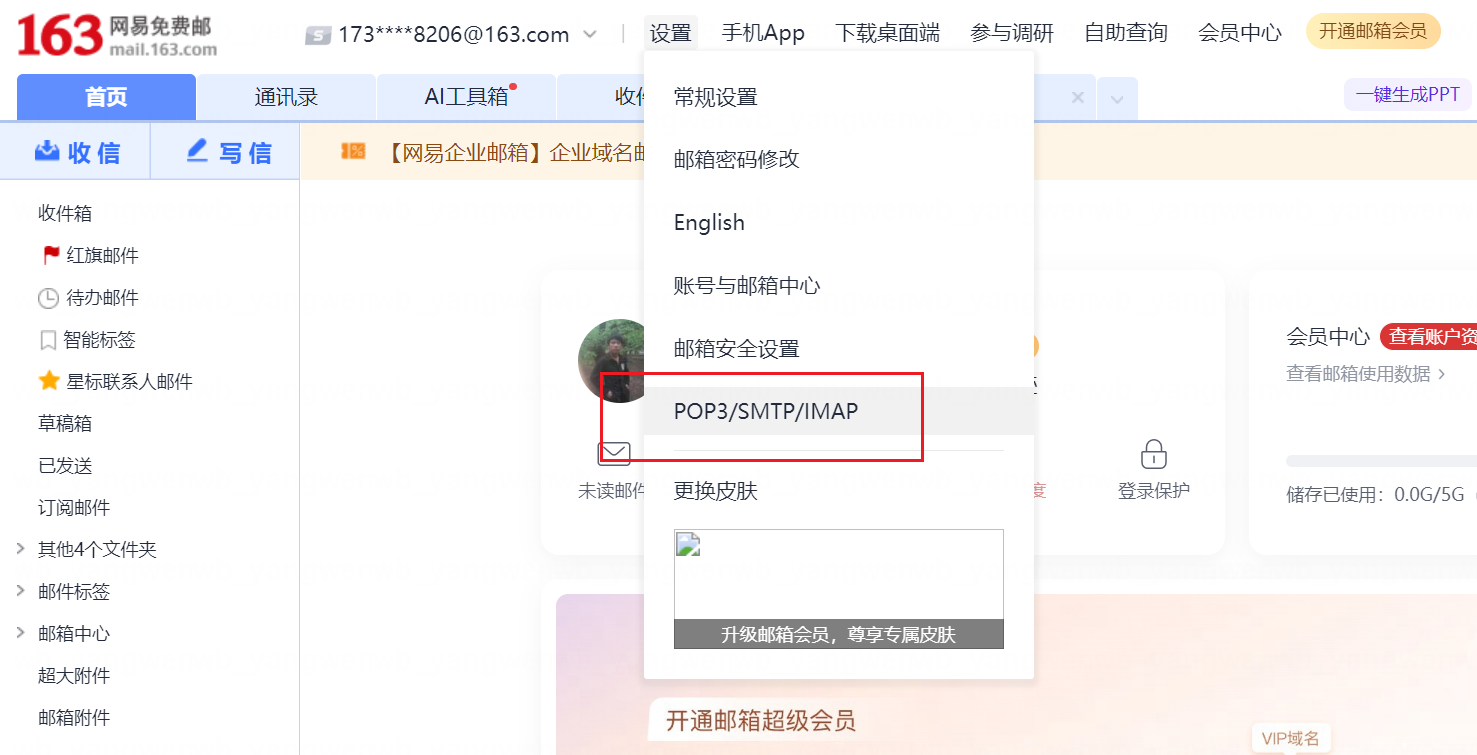Screen dimensions: 1477x755
Task: Choose 邮箱安全设置 in the settings menu
Action: point(737,349)
